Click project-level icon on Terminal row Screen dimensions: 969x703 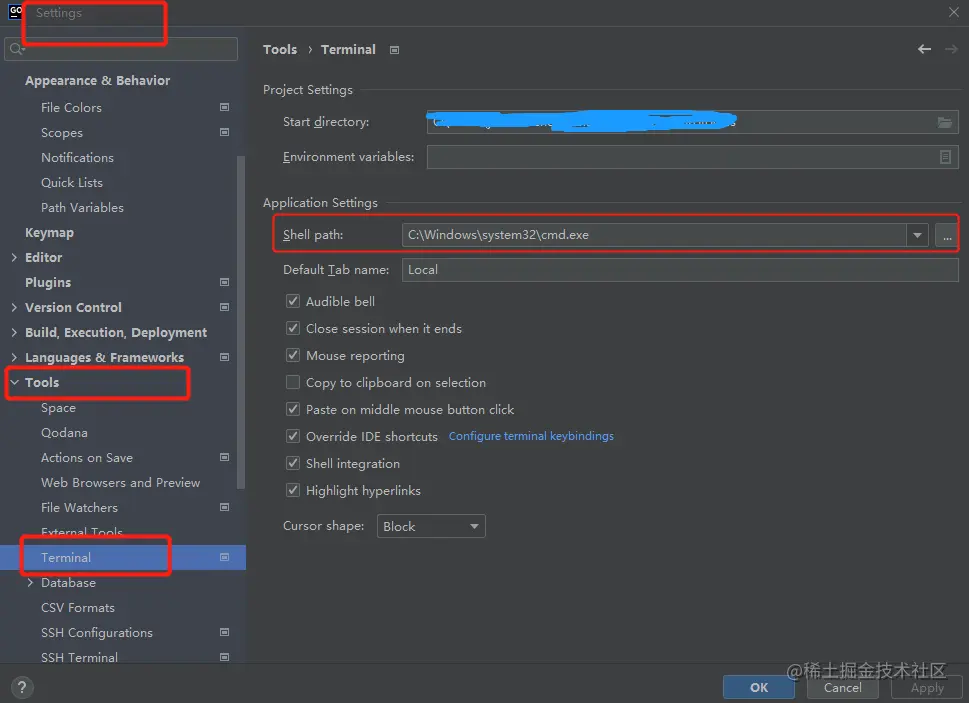(x=224, y=557)
